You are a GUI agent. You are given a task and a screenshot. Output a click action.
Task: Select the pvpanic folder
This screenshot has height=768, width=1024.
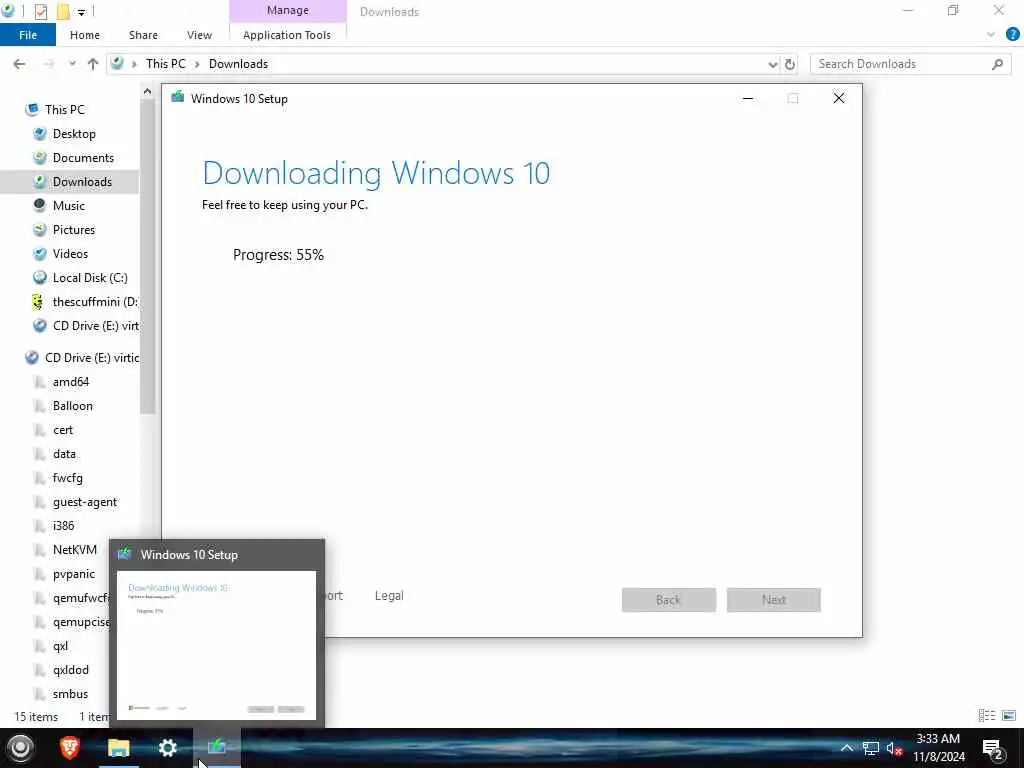pyautogui.click(x=73, y=574)
